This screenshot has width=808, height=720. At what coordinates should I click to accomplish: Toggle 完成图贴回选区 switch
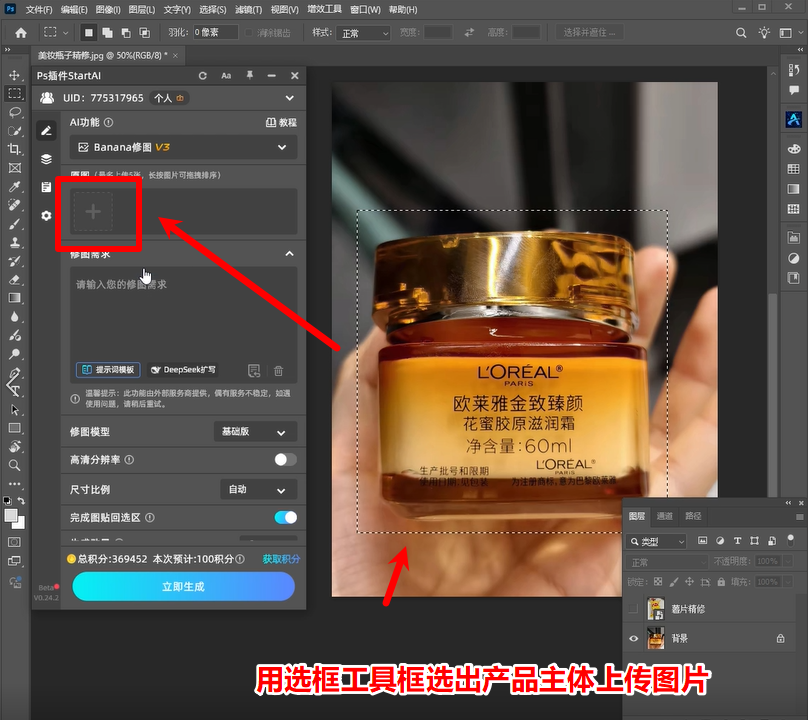pyautogui.click(x=285, y=517)
